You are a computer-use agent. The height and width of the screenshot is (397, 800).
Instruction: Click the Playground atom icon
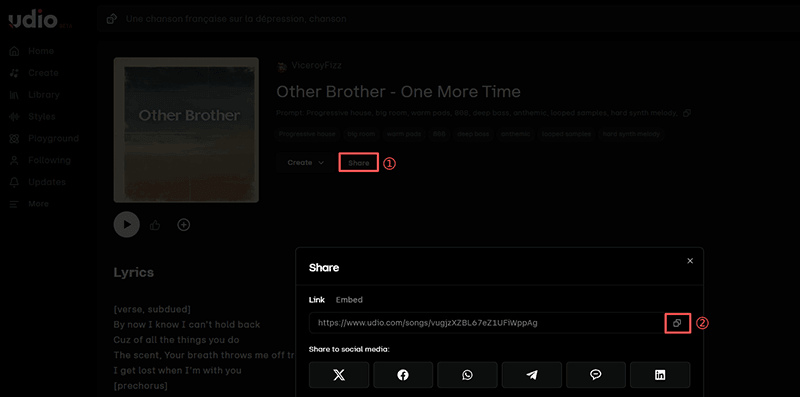pyautogui.click(x=14, y=138)
